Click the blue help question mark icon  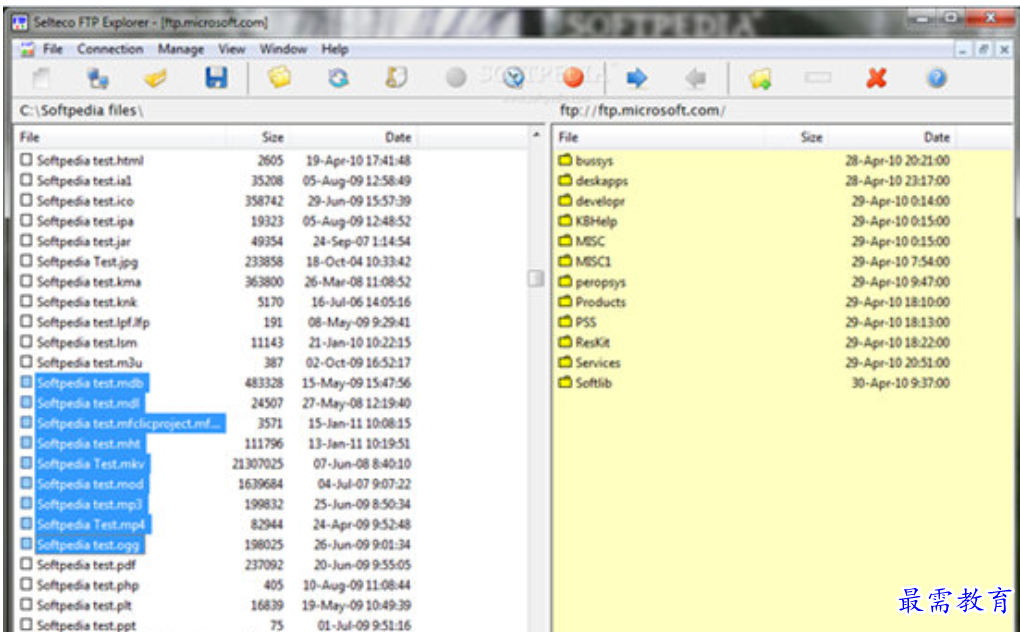tap(936, 78)
